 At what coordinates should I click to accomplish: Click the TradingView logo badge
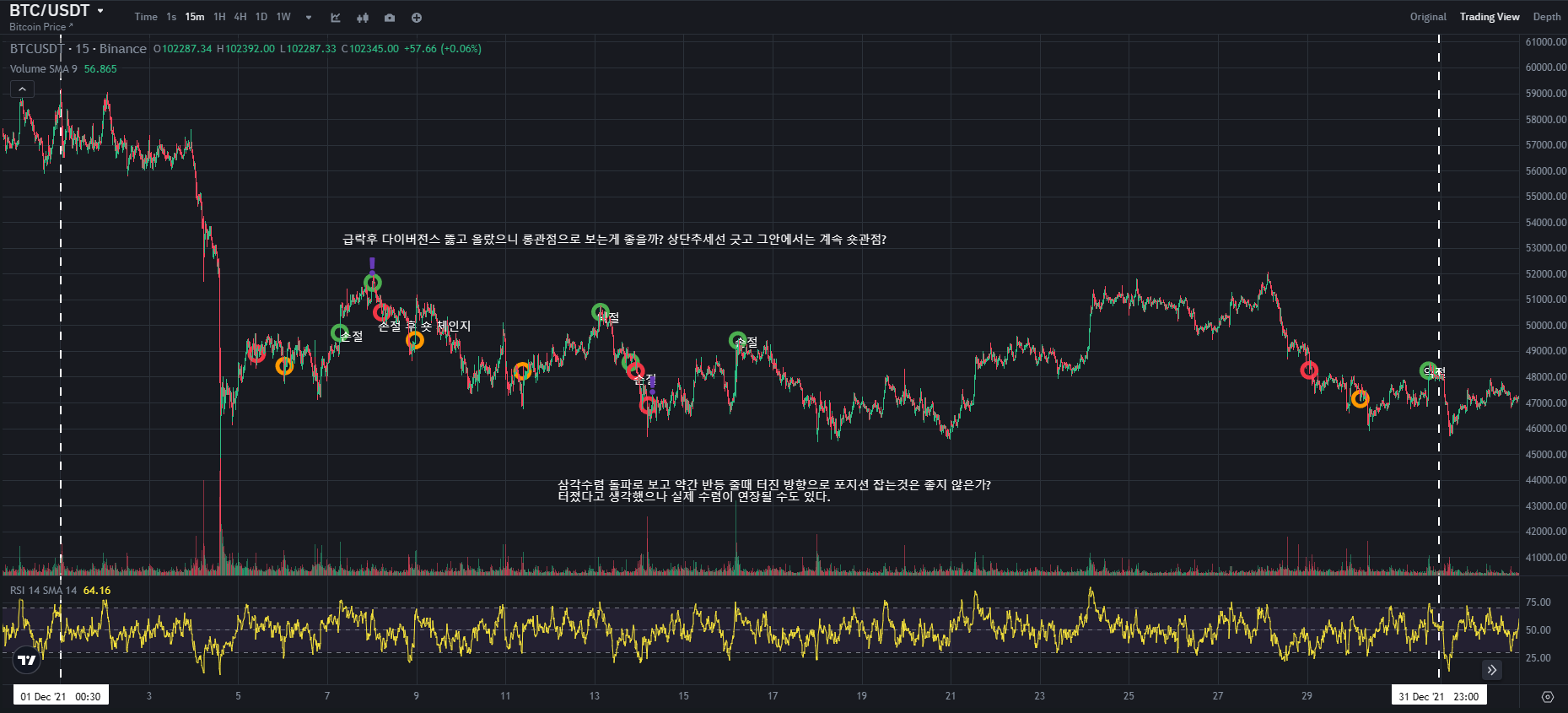(x=27, y=660)
